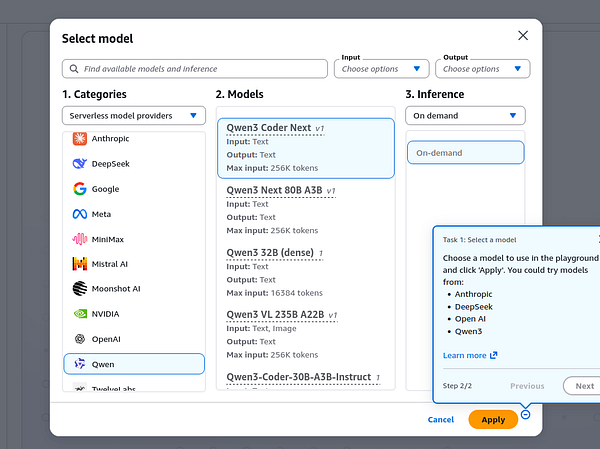Viewport: 600px width, 449px height.
Task: Click the MiniMax waveform icon
Action: pyautogui.click(x=80, y=239)
